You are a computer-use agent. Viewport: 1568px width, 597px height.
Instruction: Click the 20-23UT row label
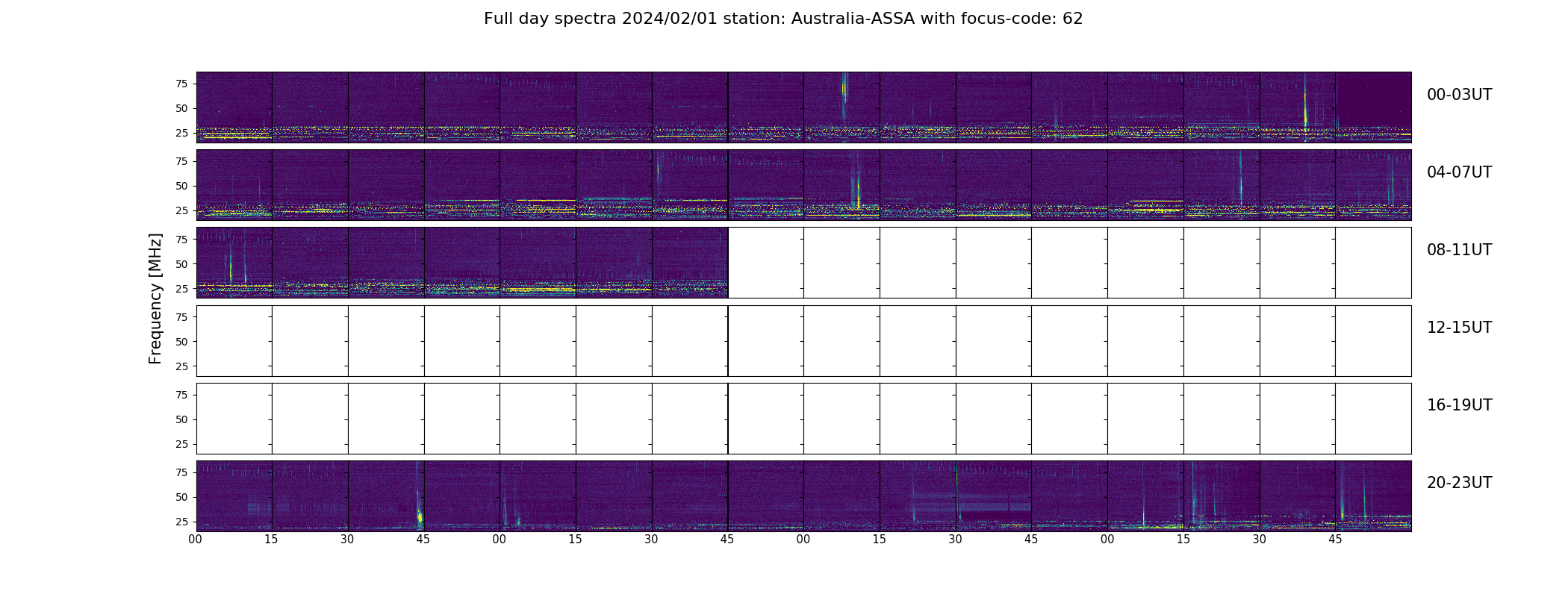click(1459, 483)
